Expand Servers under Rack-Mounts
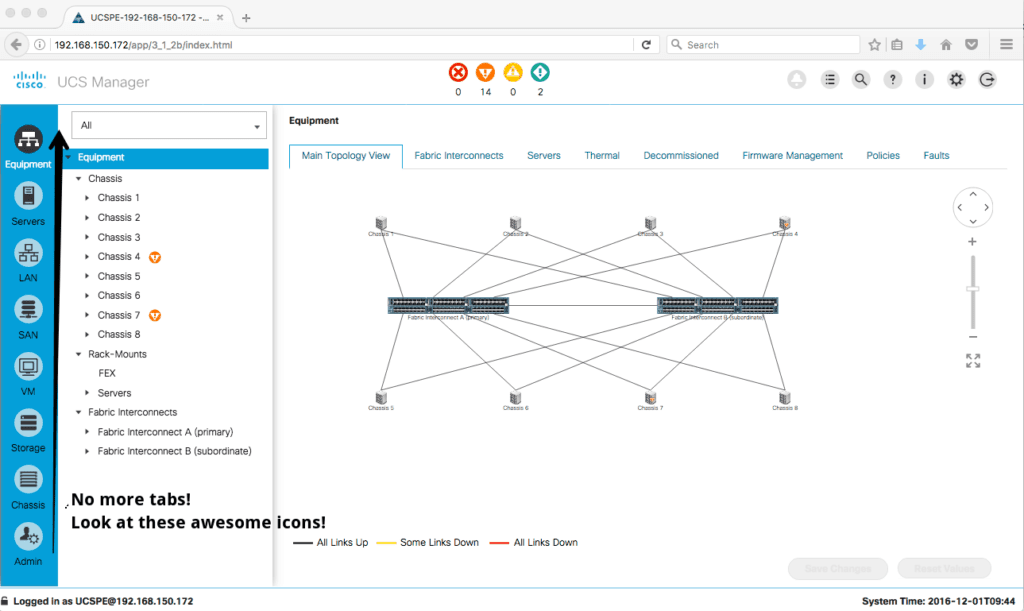The image size is (1024, 611). [x=87, y=393]
